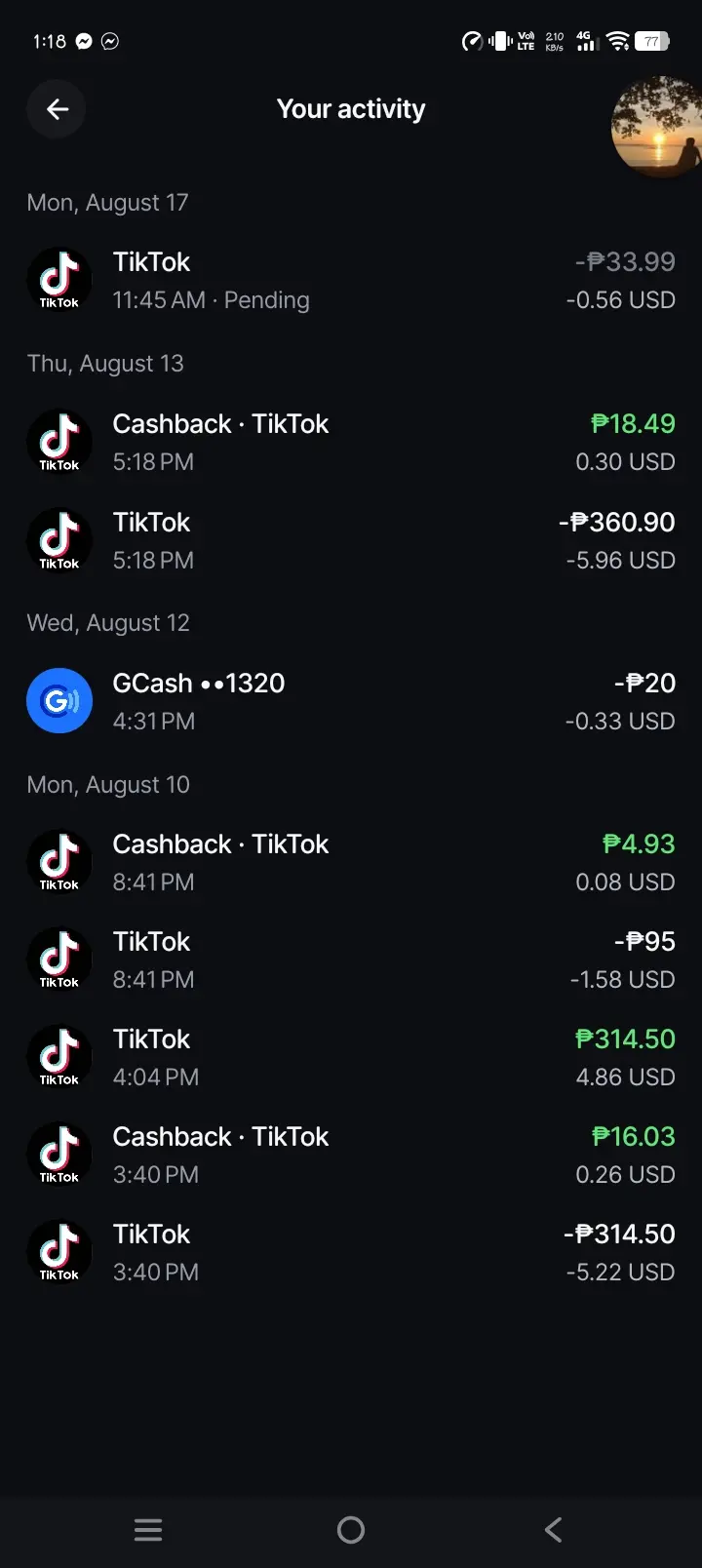Tap the -5.96 USD amount text

pos(621,561)
